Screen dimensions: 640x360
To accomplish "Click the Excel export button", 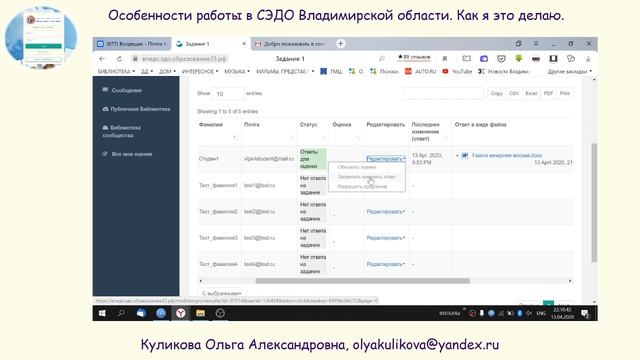I will [x=531, y=93].
